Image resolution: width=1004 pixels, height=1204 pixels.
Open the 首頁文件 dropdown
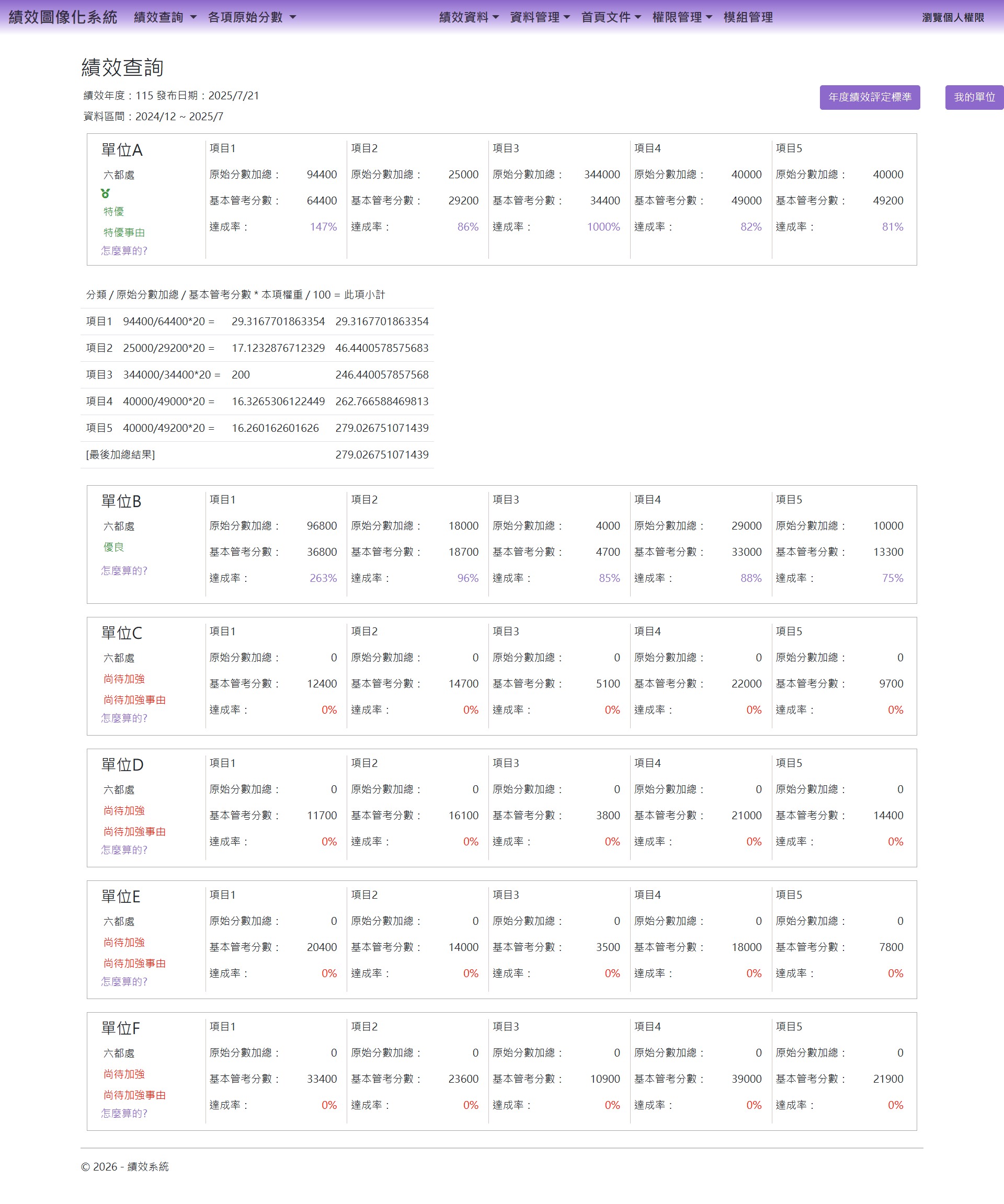611,17
